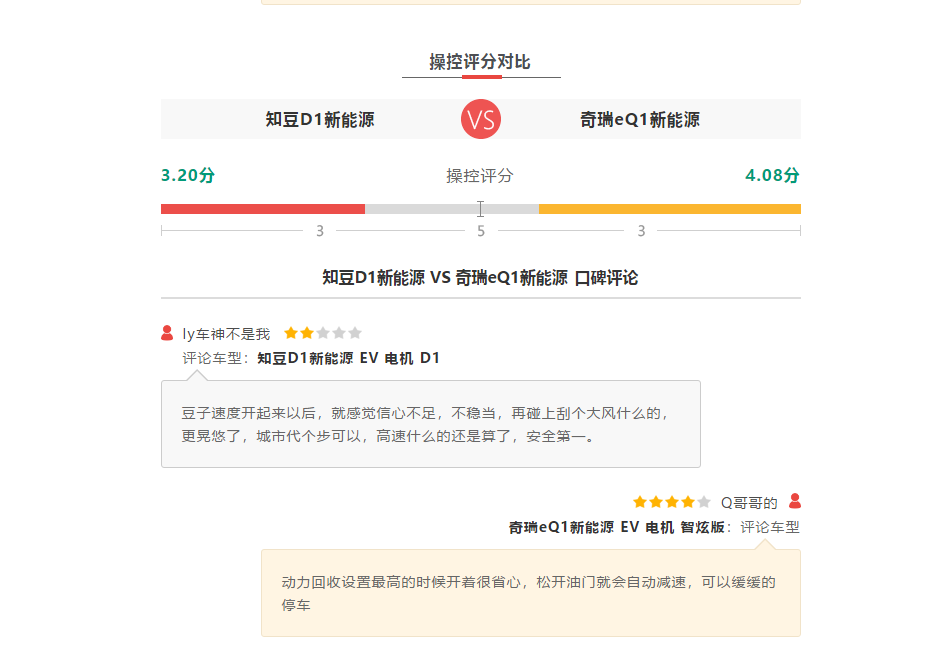Click the red VS badge icon
Viewport: 933px width, 663px height.
pyautogui.click(x=481, y=120)
